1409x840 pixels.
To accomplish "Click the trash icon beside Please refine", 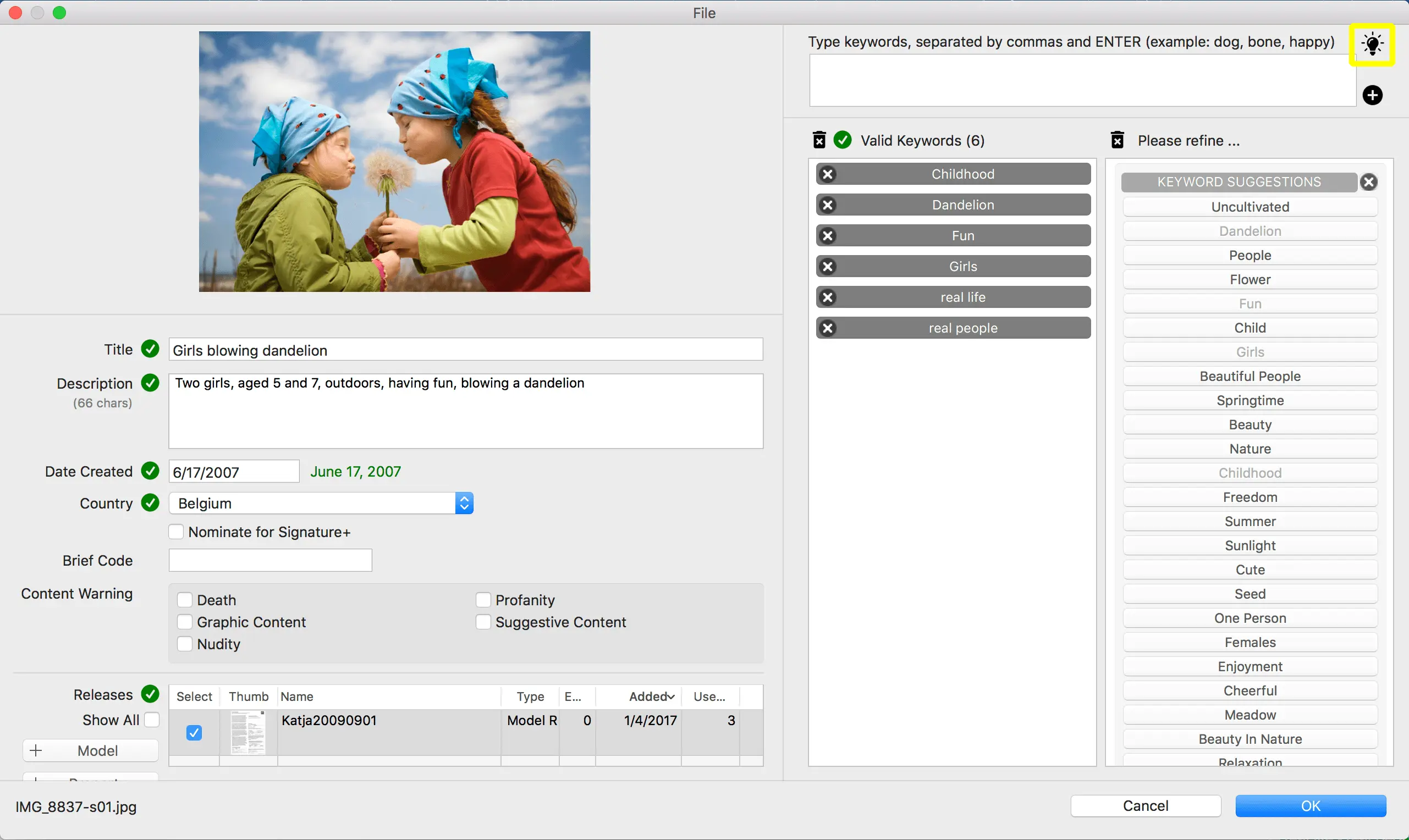I will 1117,140.
